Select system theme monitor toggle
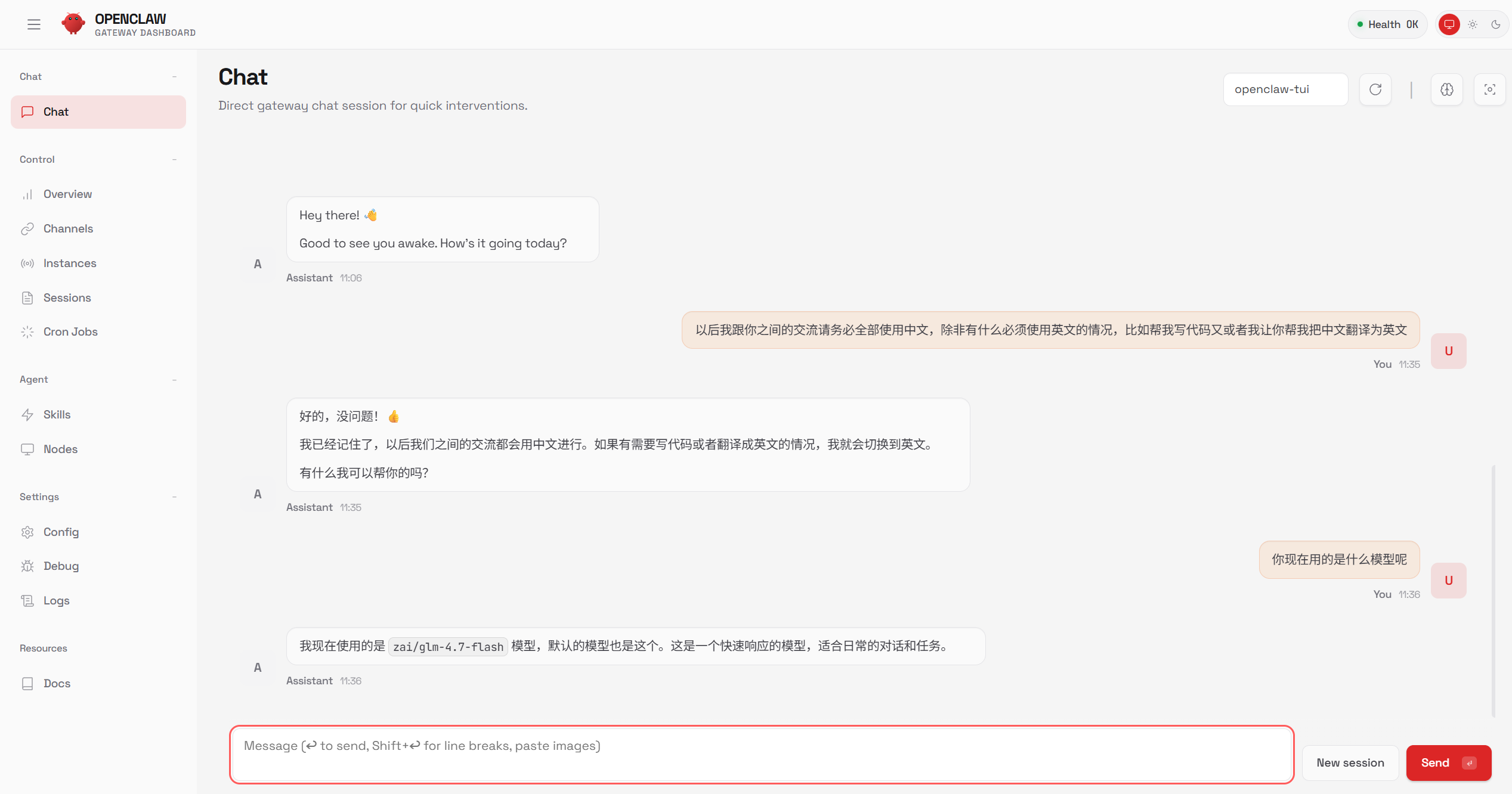1512x794 pixels. click(x=1450, y=24)
